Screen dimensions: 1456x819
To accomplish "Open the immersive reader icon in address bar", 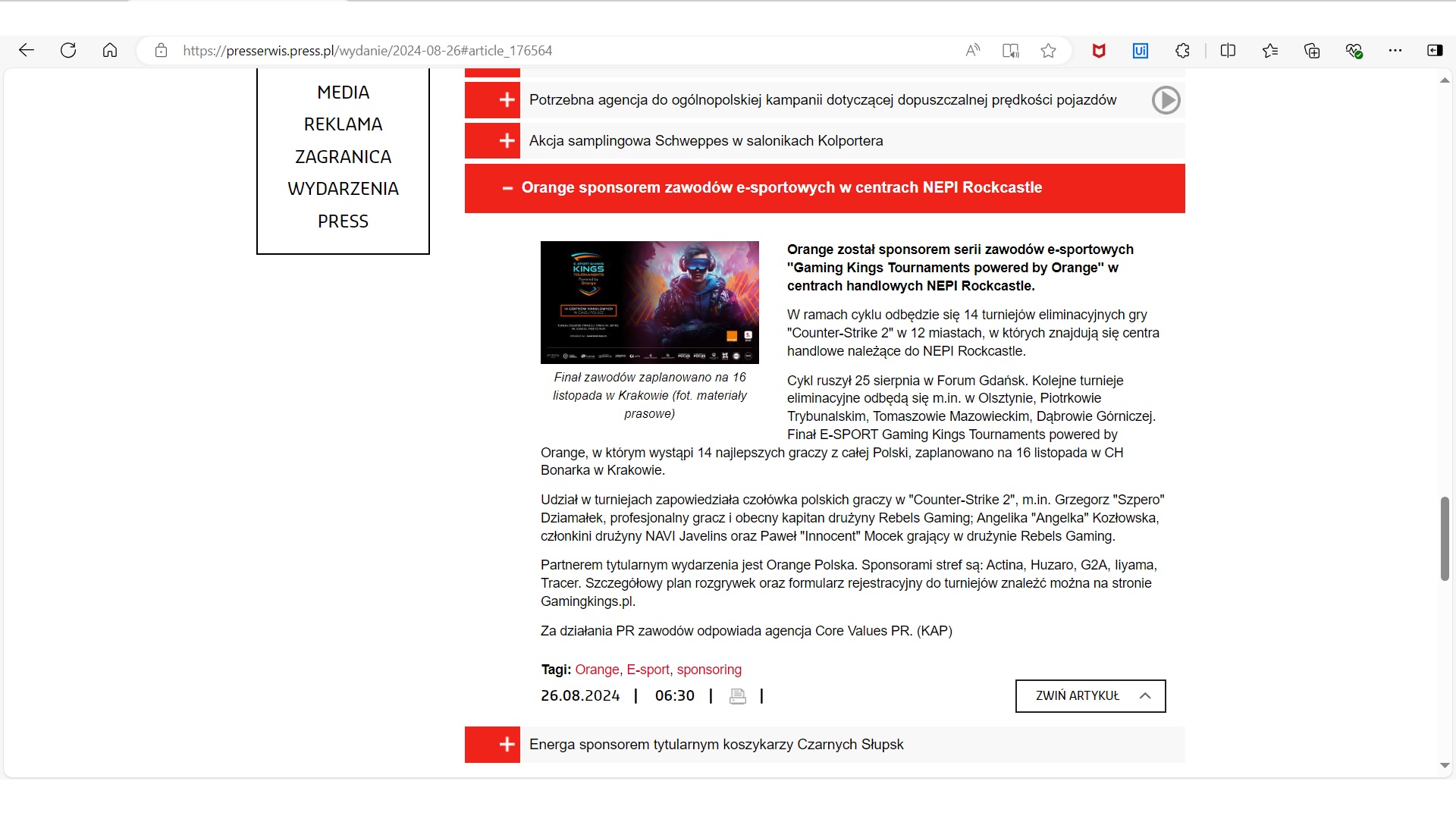I will tap(1010, 50).
